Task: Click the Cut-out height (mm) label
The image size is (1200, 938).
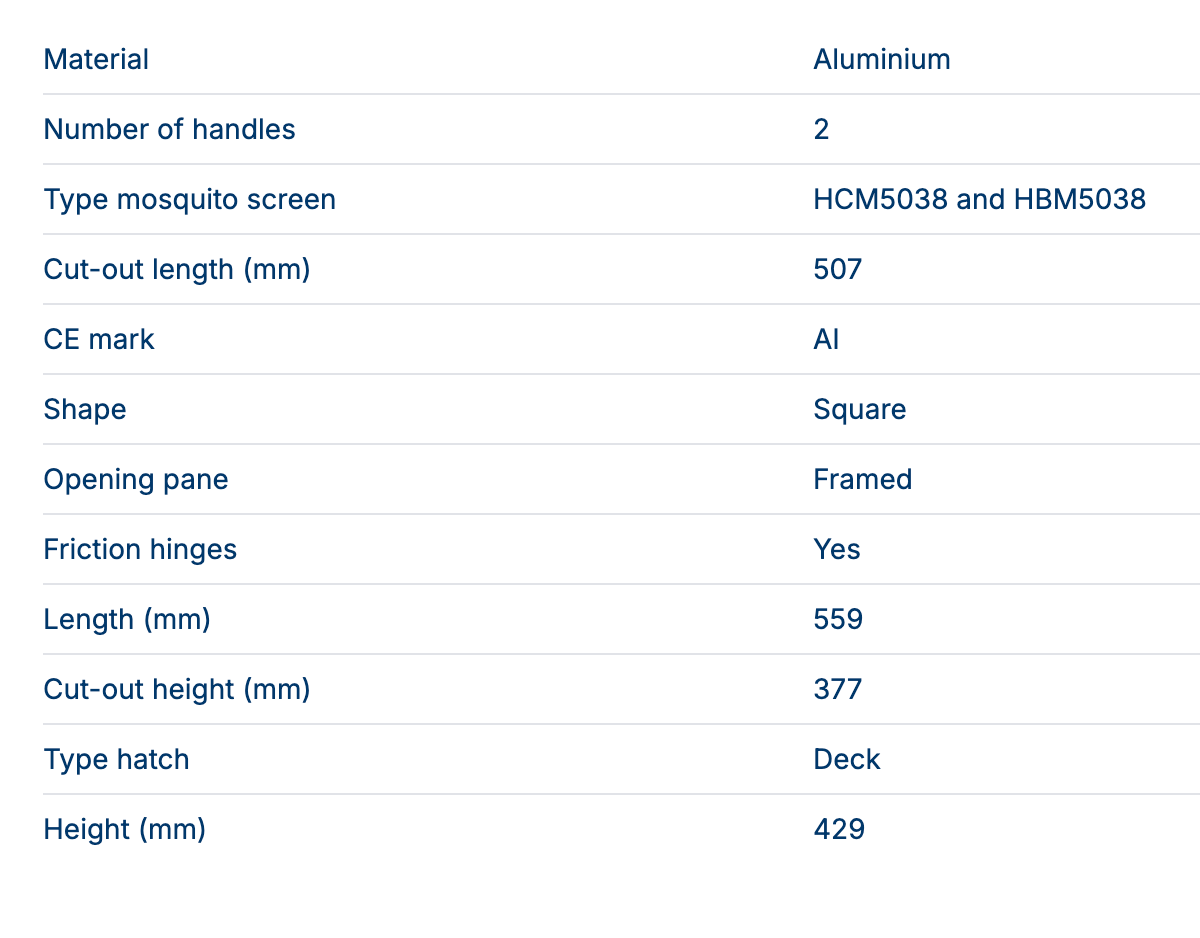Action: pyautogui.click(x=177, y=690)
